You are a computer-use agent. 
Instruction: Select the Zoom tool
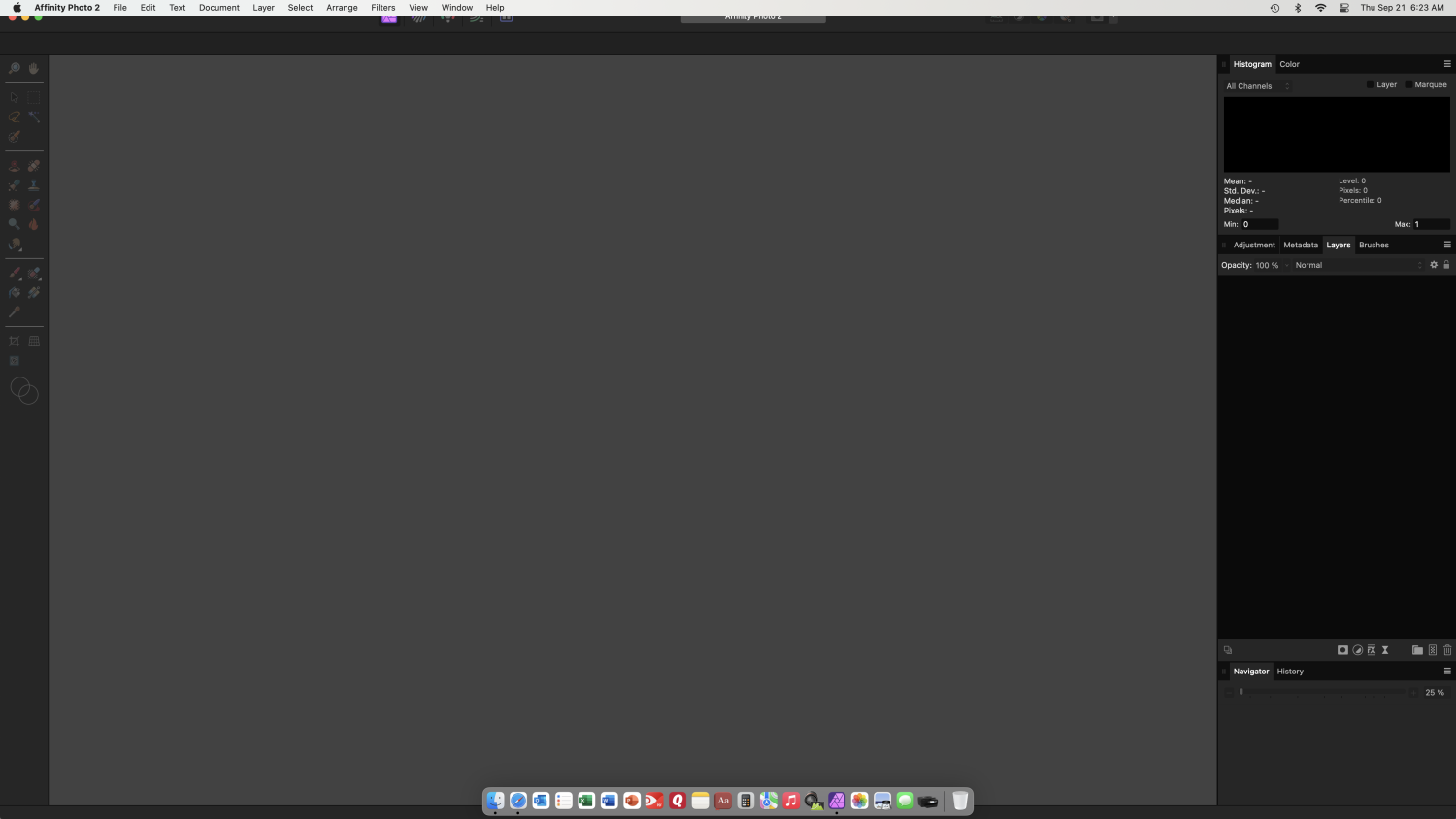[14, 68]
